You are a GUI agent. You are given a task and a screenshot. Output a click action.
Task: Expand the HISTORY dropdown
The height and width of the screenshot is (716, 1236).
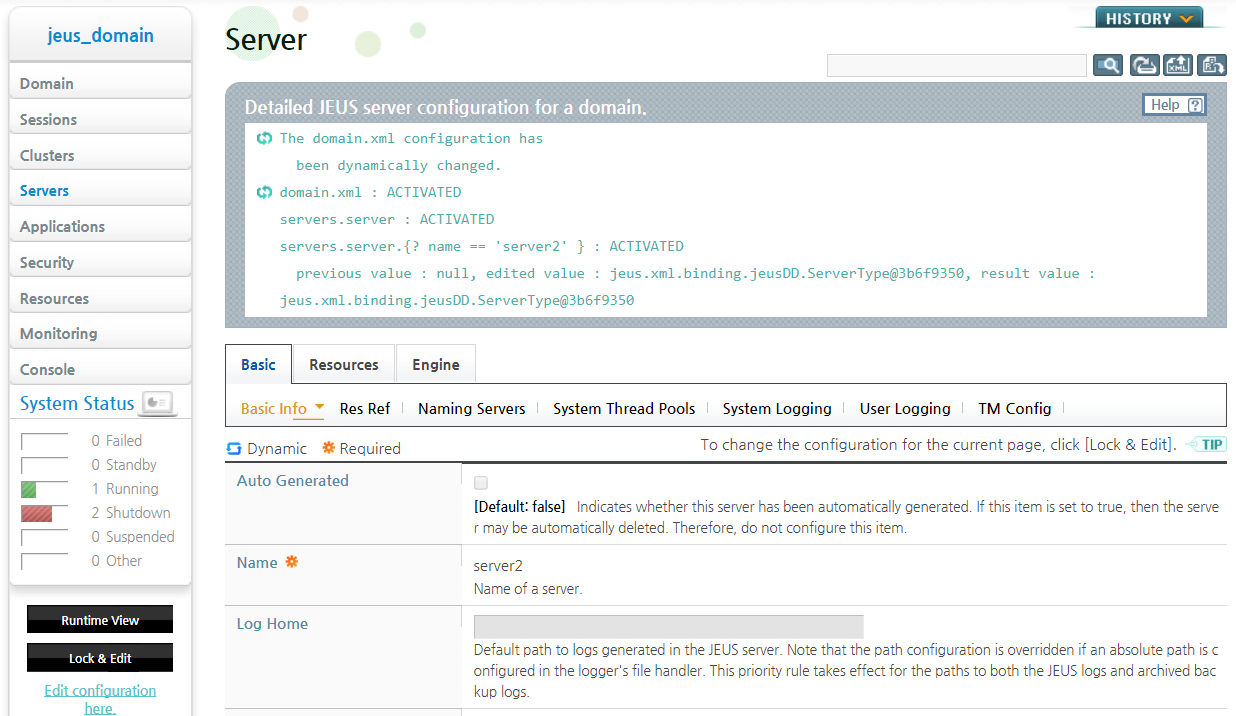coord(1149,18)
